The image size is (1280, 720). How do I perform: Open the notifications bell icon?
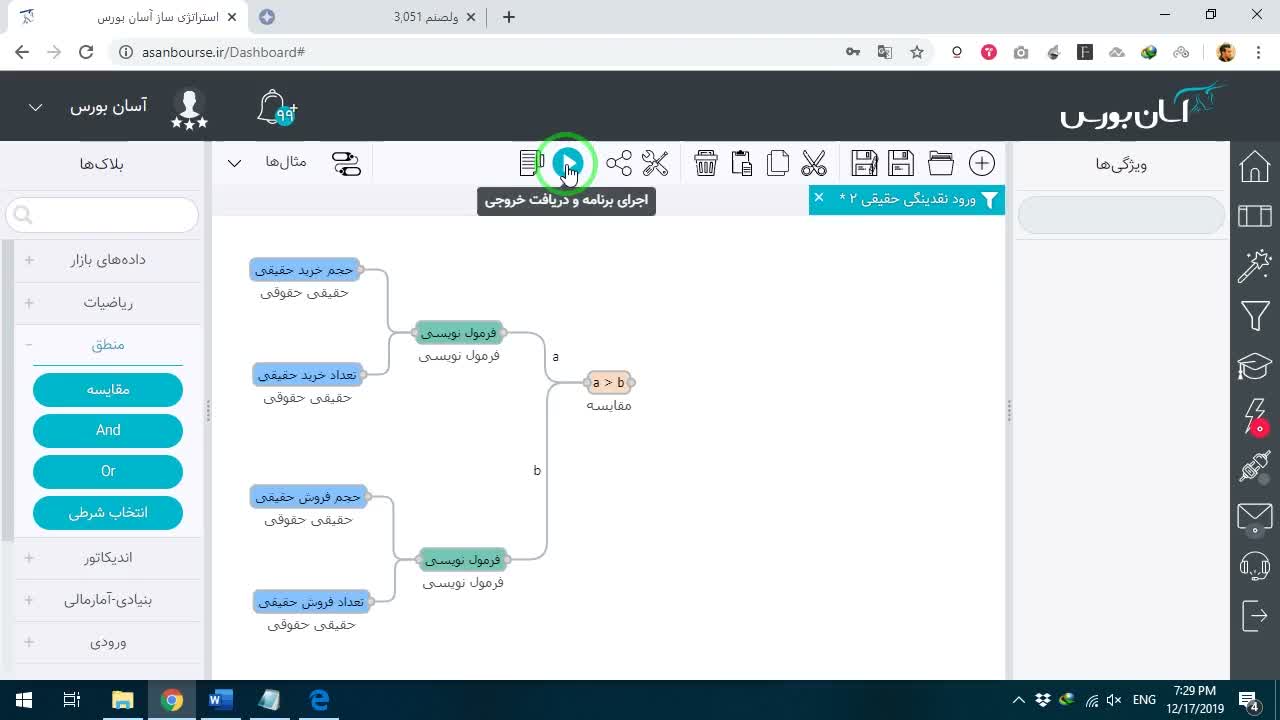275,107
